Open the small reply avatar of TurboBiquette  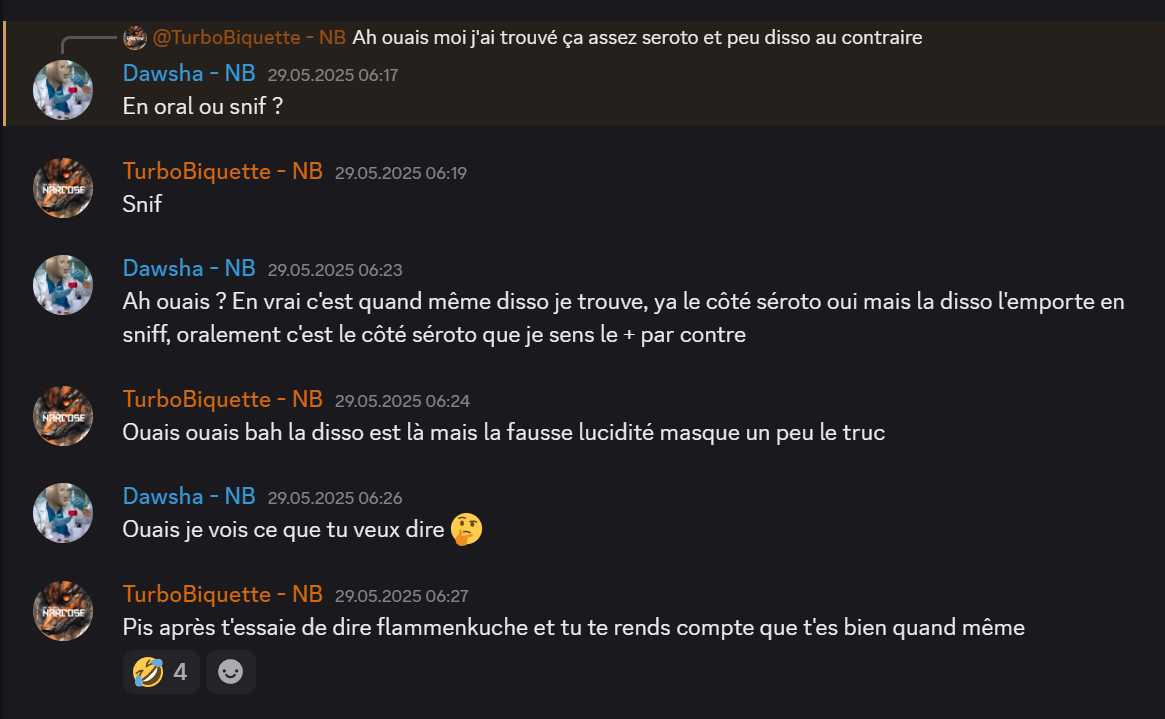134,37
